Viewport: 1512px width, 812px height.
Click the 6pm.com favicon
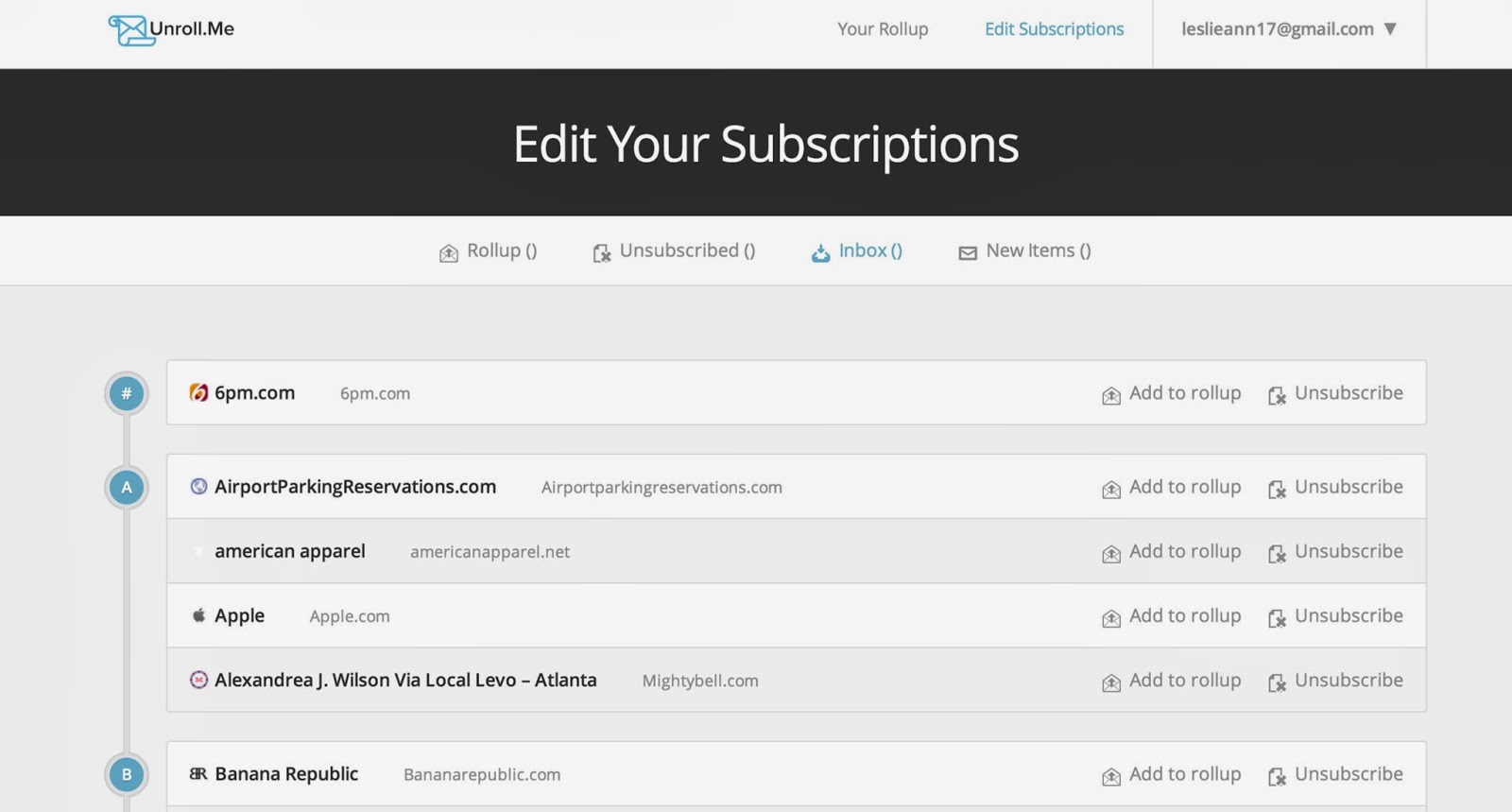198,392
